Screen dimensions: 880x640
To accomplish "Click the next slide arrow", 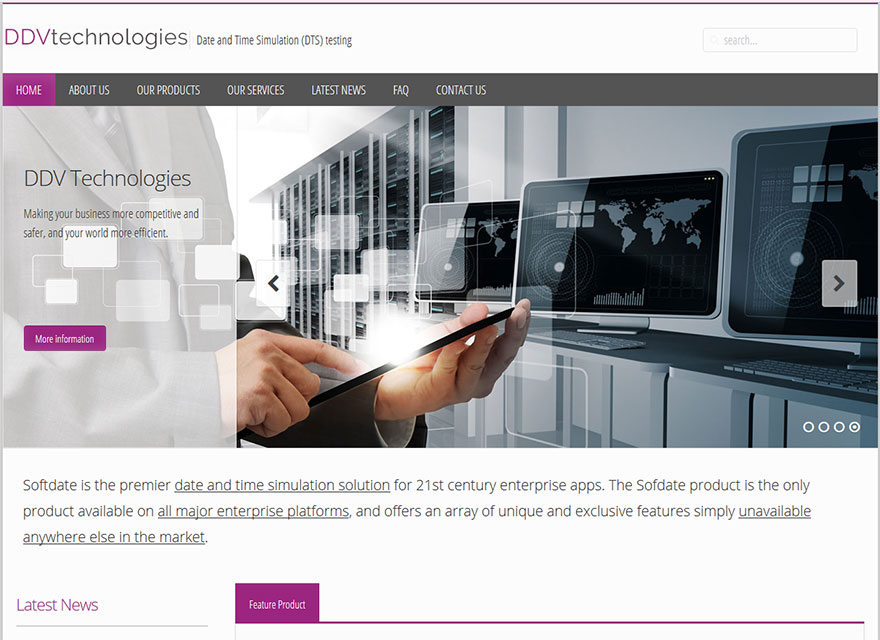I will [839, 284].
